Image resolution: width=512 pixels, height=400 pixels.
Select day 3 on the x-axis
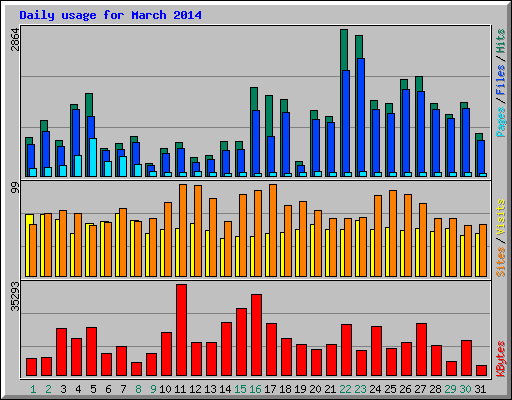[x=63, y=389]
